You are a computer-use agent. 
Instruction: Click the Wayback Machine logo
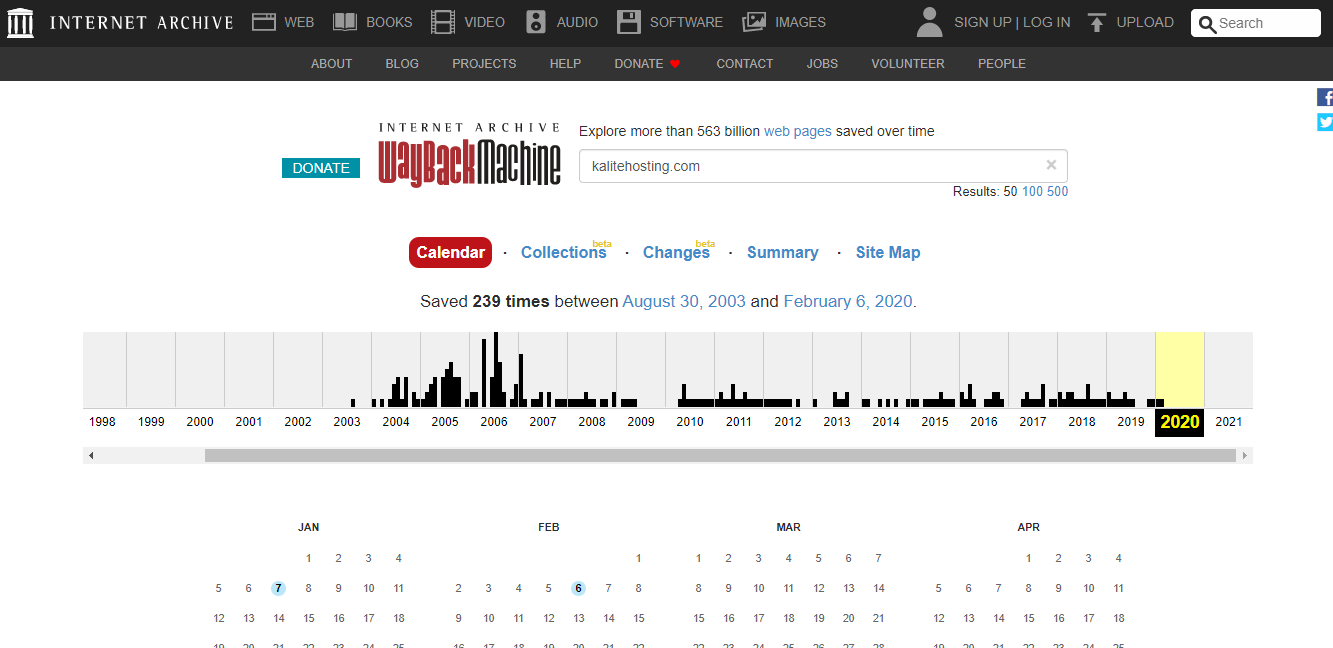coord(469,154)
